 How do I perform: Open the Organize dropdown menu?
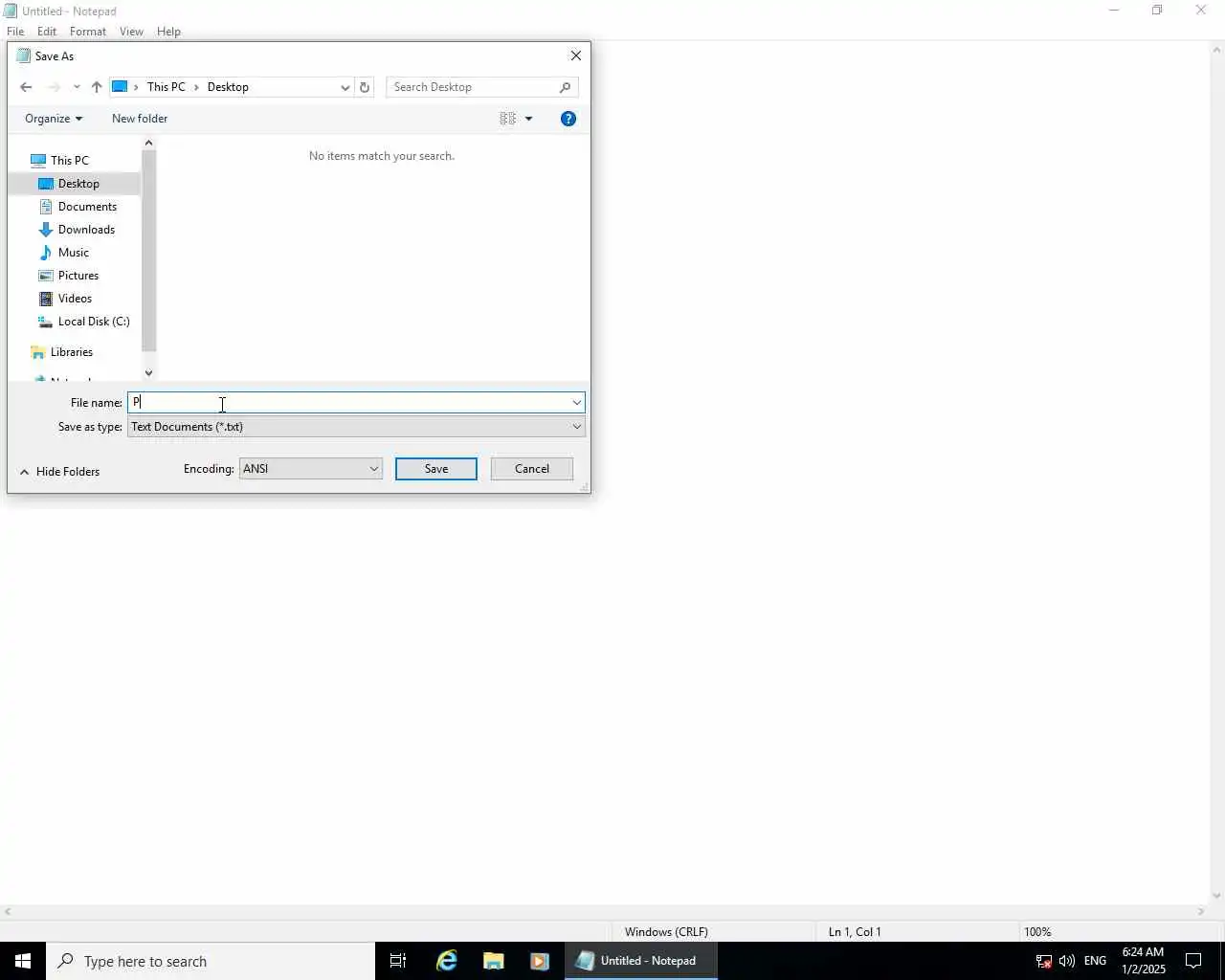tap(54, 119)
